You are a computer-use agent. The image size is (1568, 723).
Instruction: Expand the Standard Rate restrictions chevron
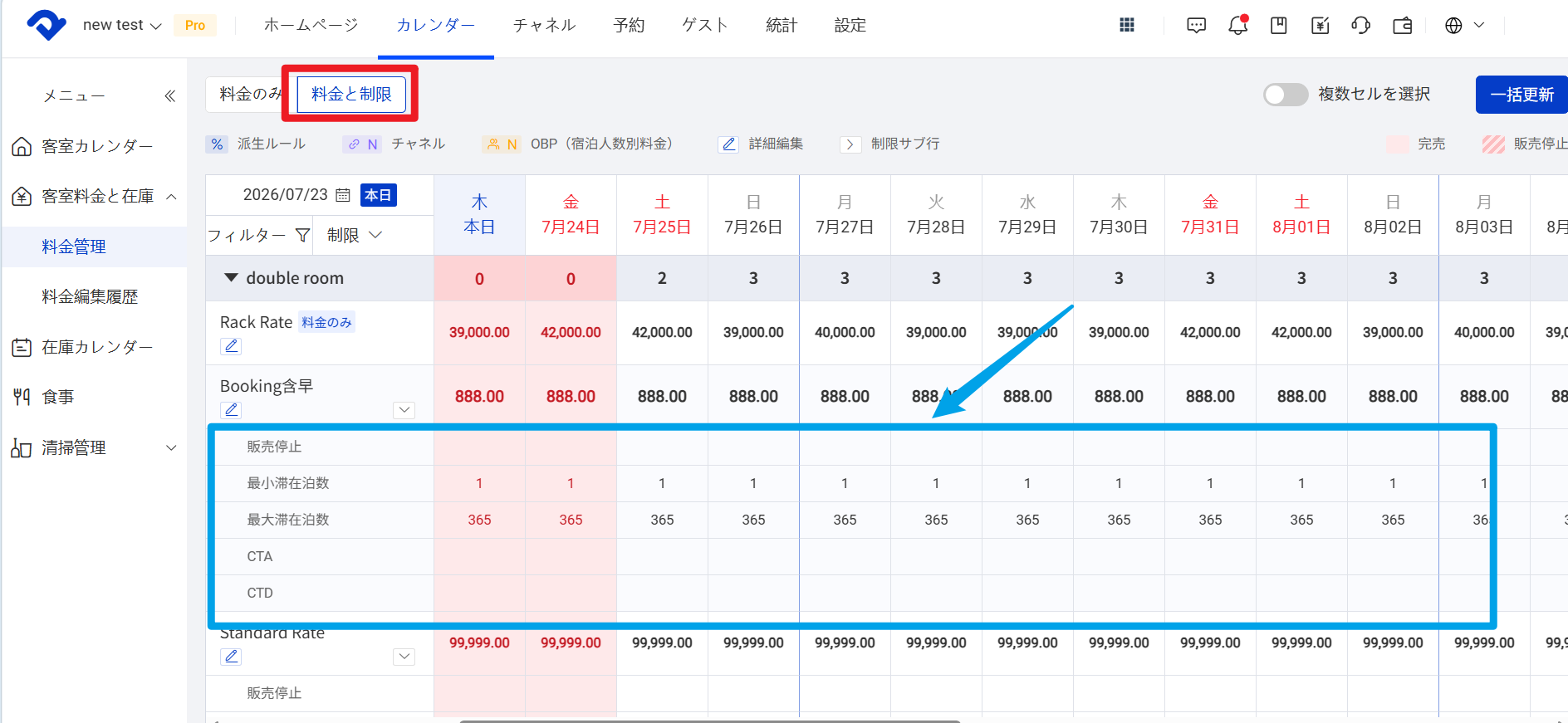click(404, 657)
